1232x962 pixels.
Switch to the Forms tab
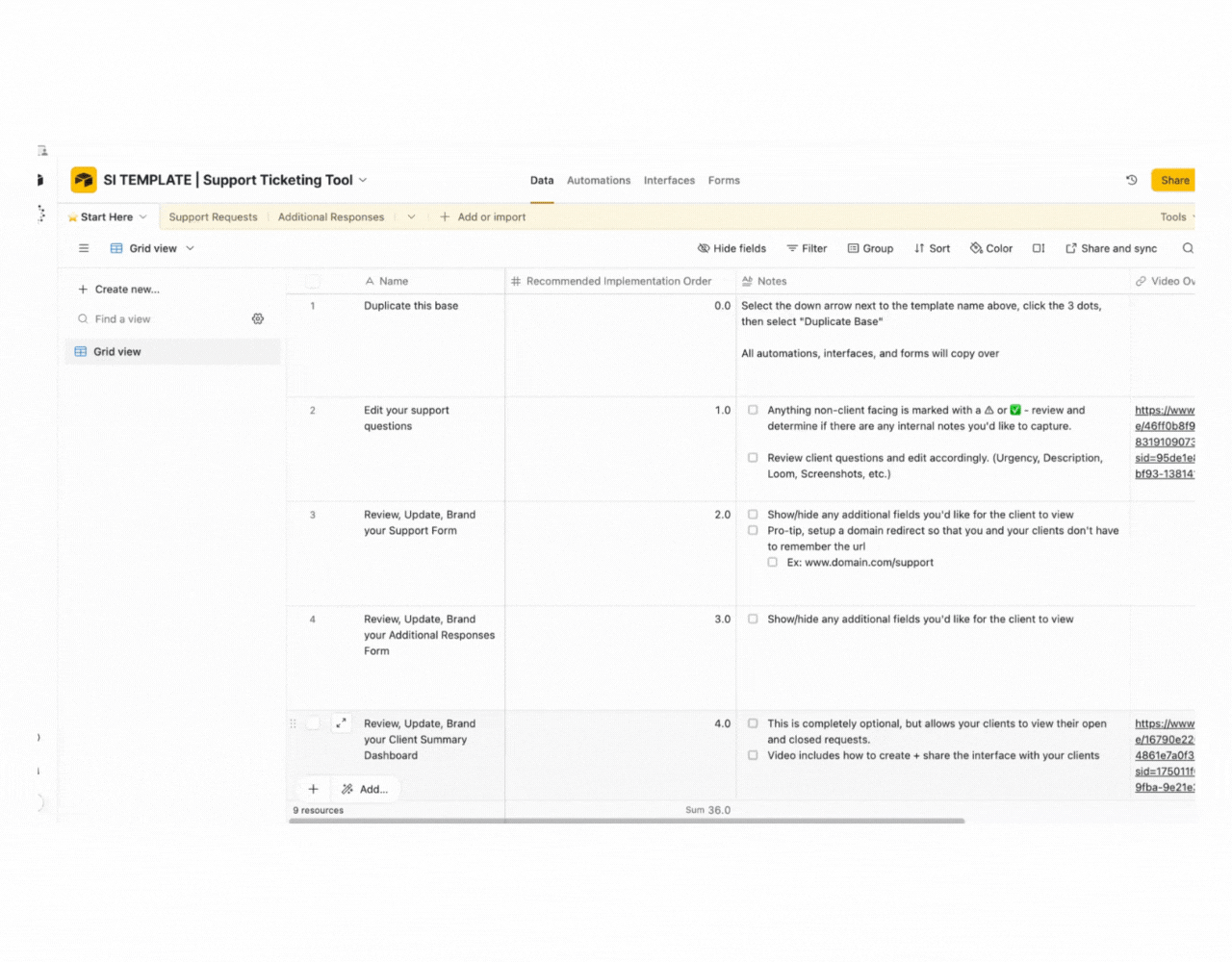(x=724, y=180)
